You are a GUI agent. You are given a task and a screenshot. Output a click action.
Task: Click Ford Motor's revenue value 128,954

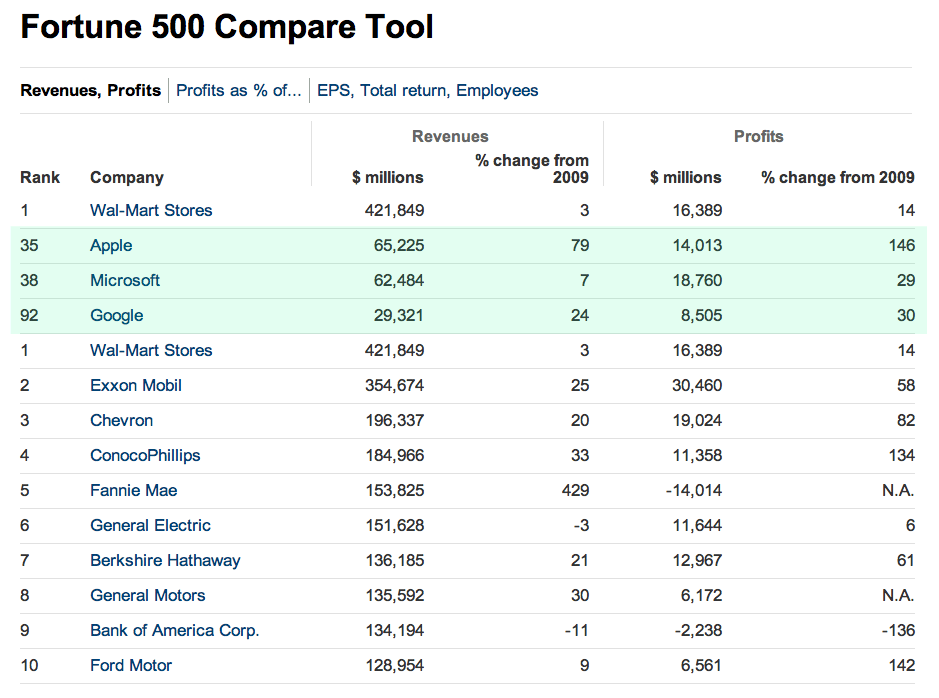(x=395, y=666)
